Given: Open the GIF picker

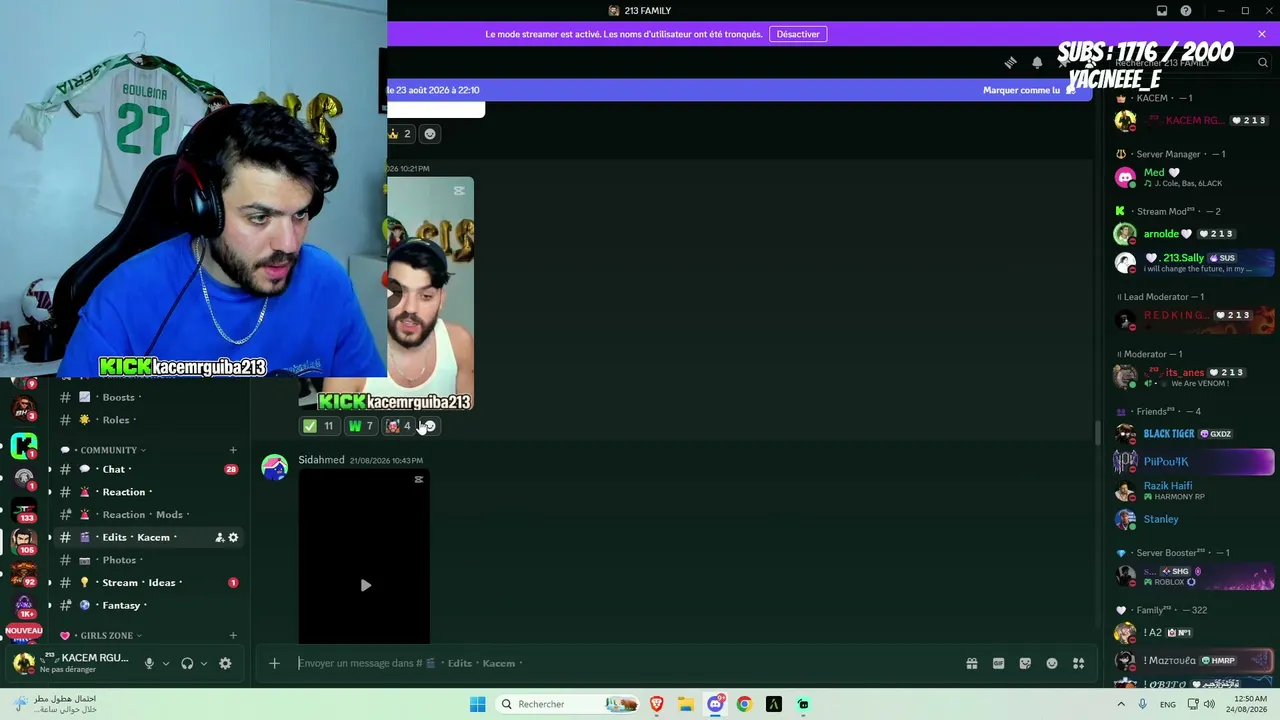Looking at the screenshot, I should [998, 663].
